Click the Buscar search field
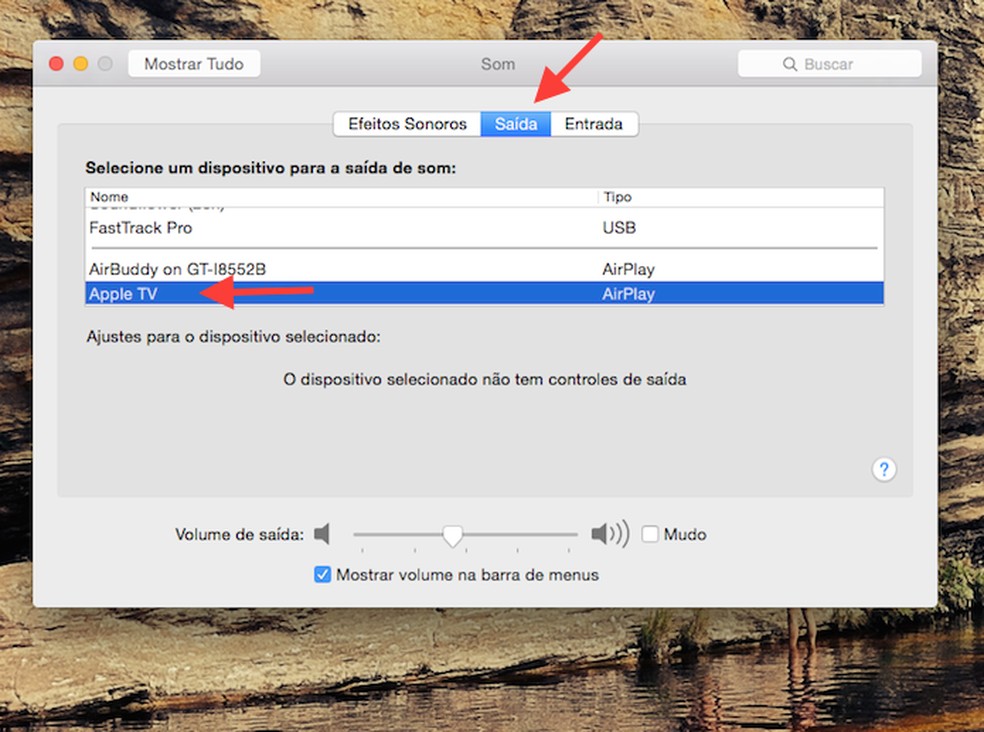The image size is (984, 732). tap(840, 63)
